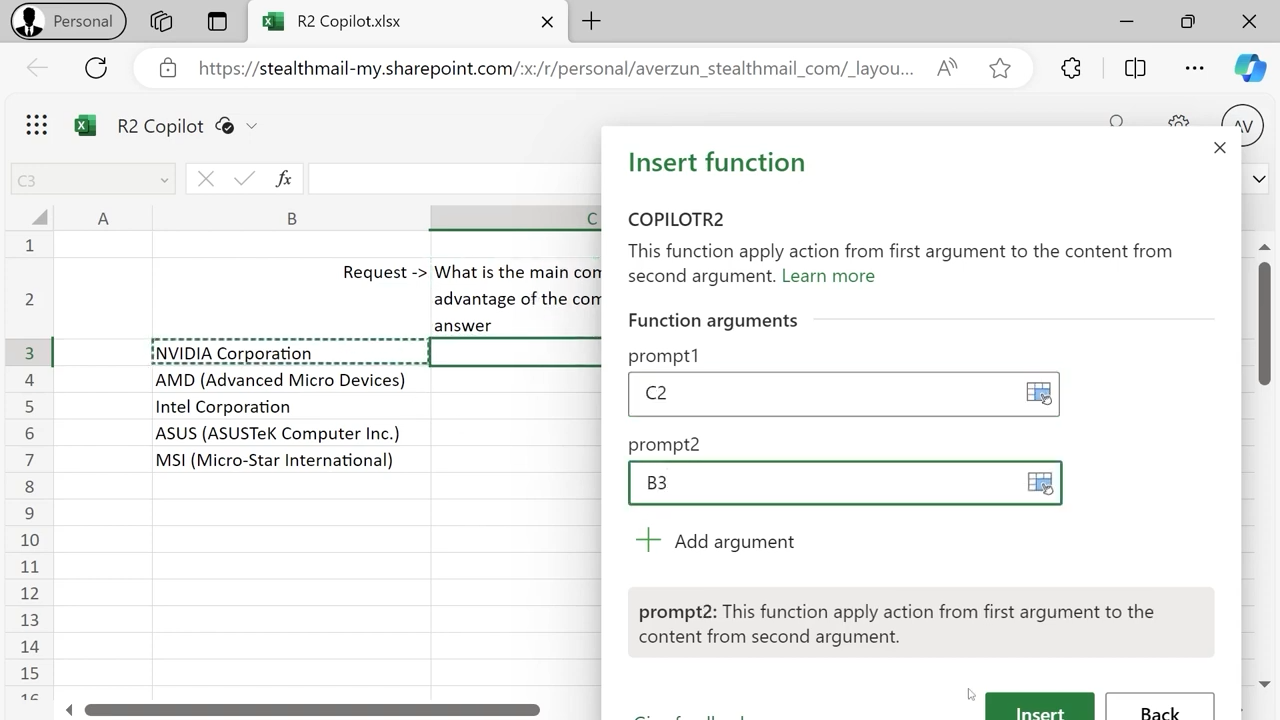Open the tab actions menu icon
This screenshot has height=720, width=1280.
217,21
